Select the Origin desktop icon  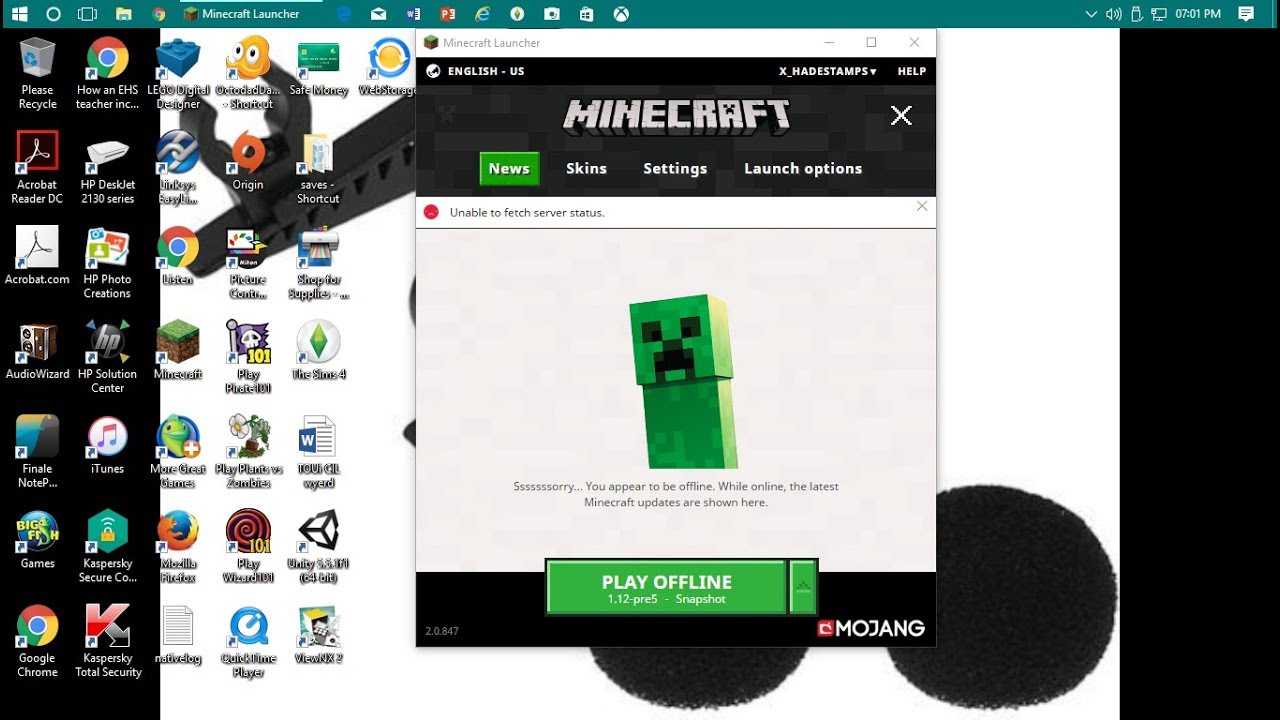coord(248,161)
